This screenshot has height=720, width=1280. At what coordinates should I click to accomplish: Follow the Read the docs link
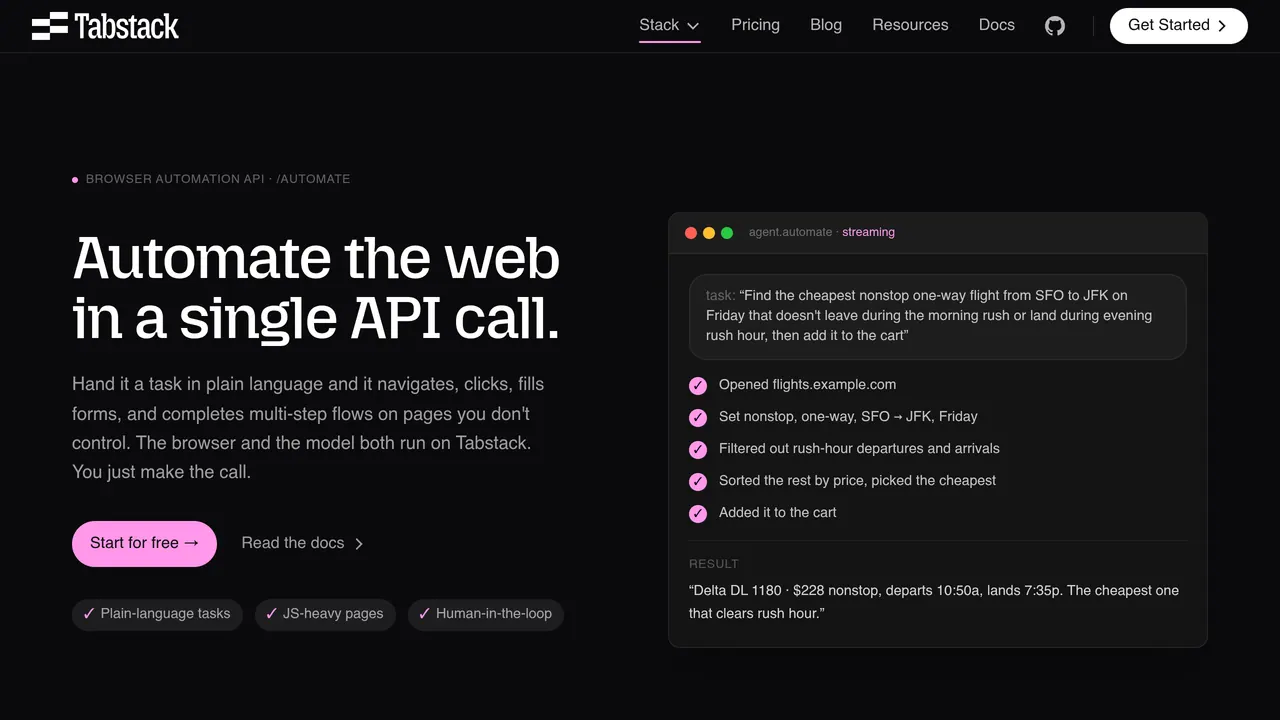pyautogui.click(x=303, y=543)
